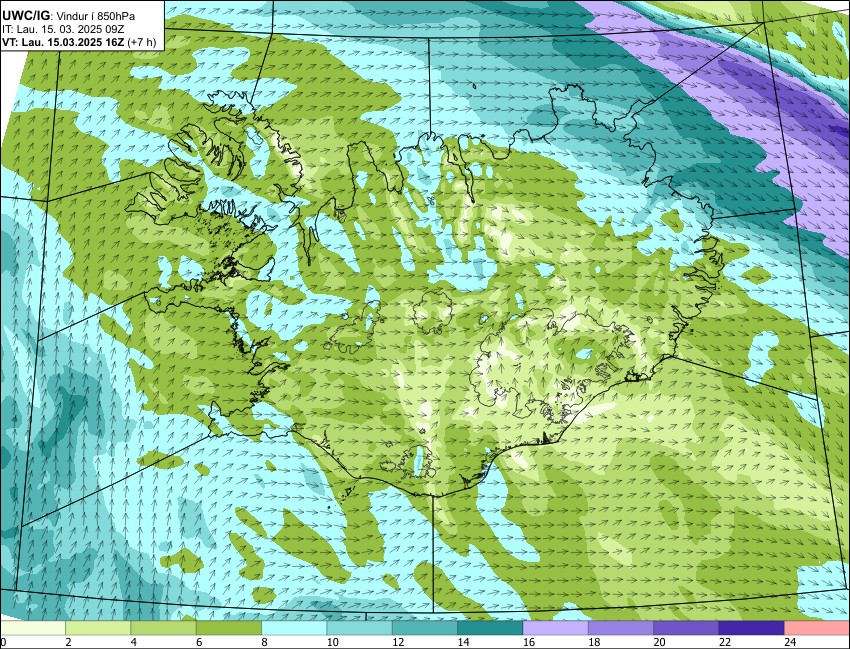Screen dimensions: 850x649
Task: Click the pink swatch above 24 m/s
Action: coord(817,628)
